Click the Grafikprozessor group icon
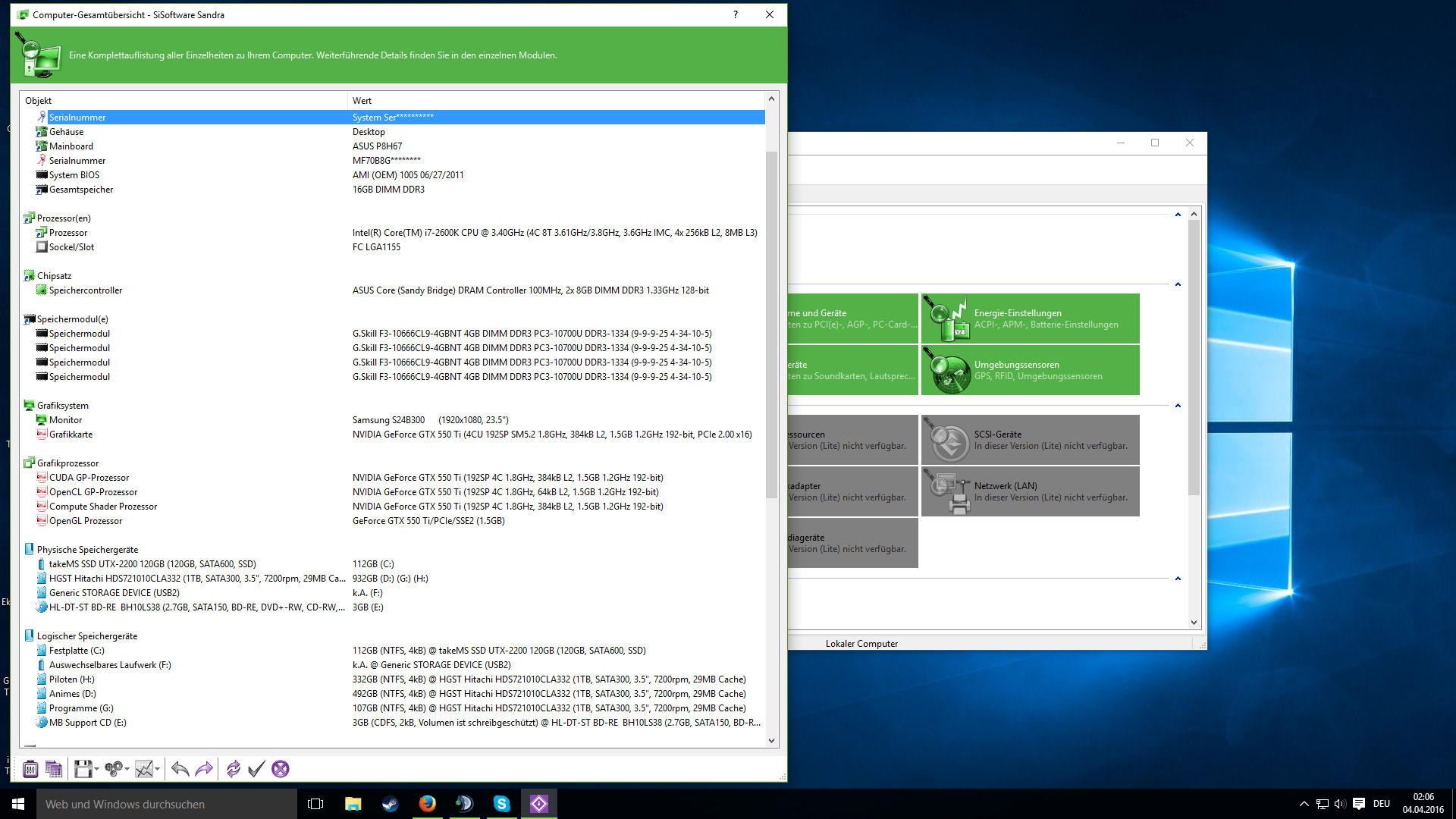This screenshot has height=819, width=1456. [x=30, y=463]
